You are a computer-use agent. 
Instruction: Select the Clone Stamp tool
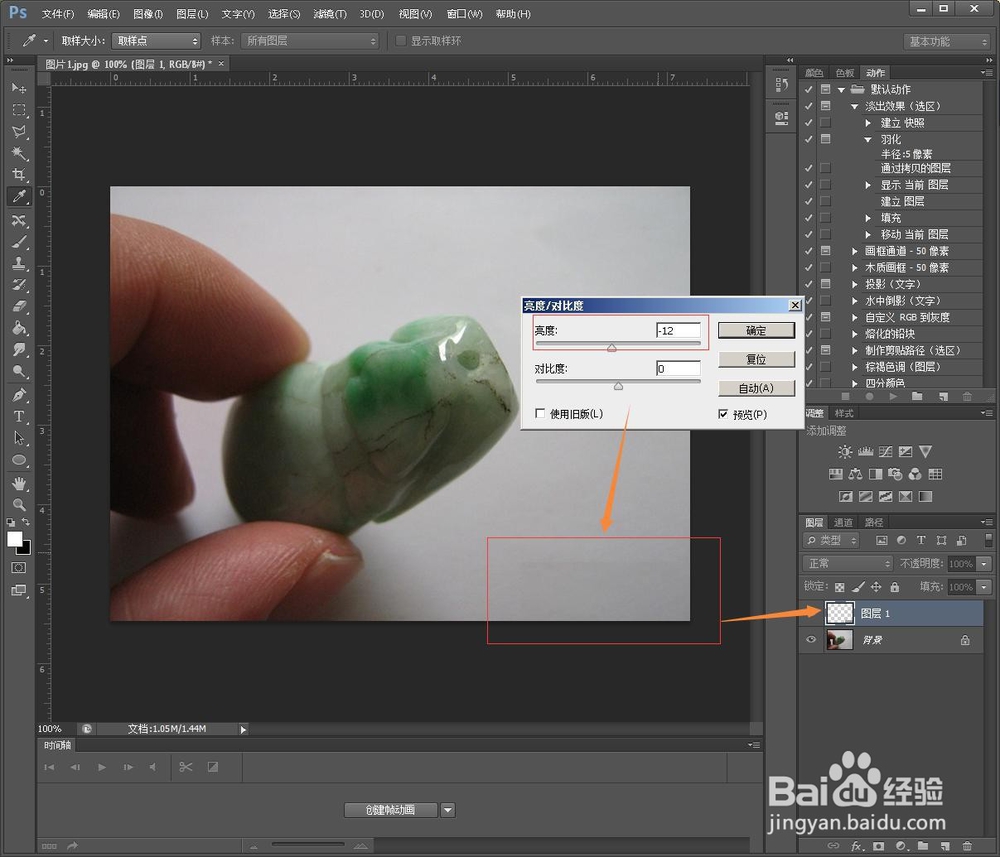(18, 263)
